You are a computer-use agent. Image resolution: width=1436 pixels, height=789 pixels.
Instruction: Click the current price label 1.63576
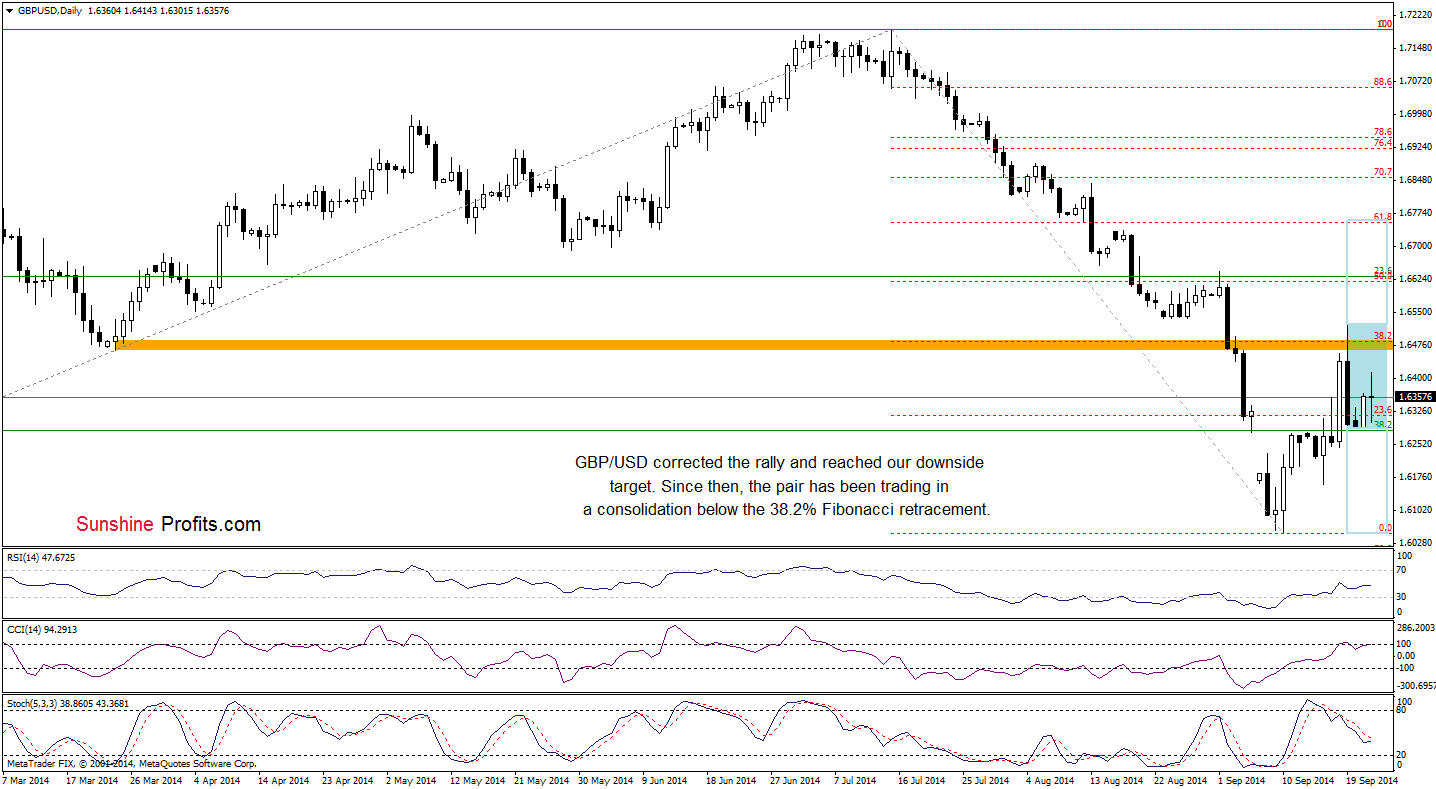click(x=1415, y=397)
